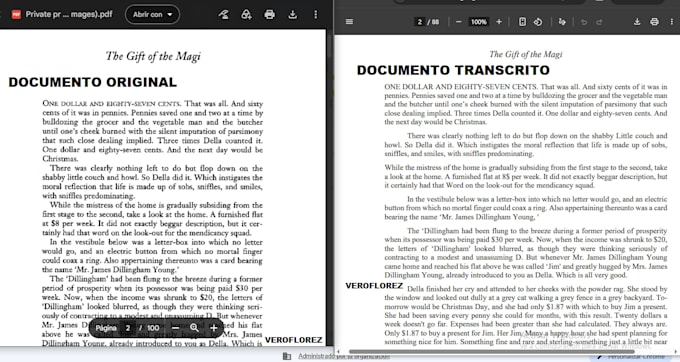Print the PDF from left viewer toolbar
Image resolution: width=680 pixels, height=362 pixels.
[269, 14]
